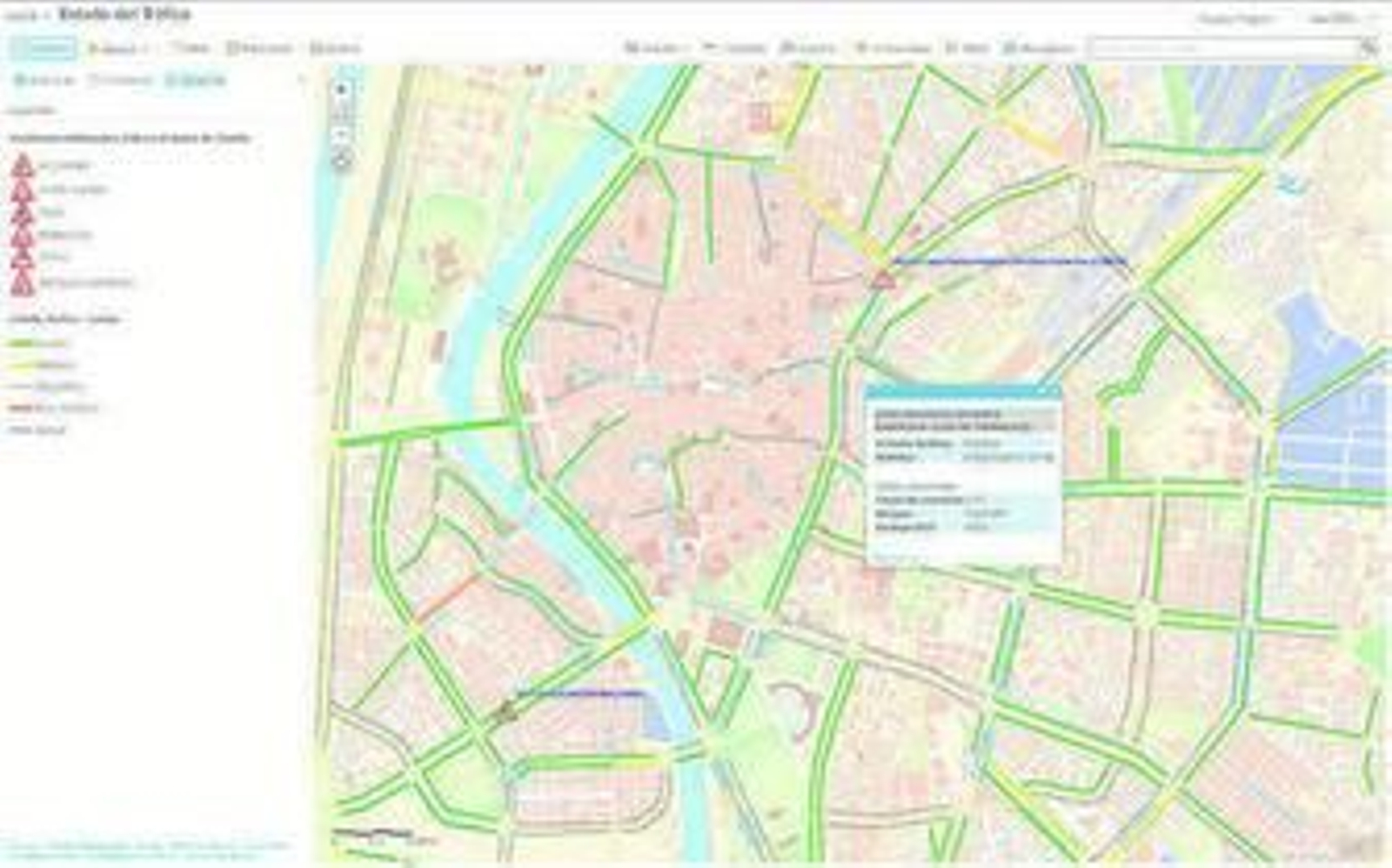Screen dimensions: 1392x868
Task: Open the Save dropdown menu
Action: [658, 48]
